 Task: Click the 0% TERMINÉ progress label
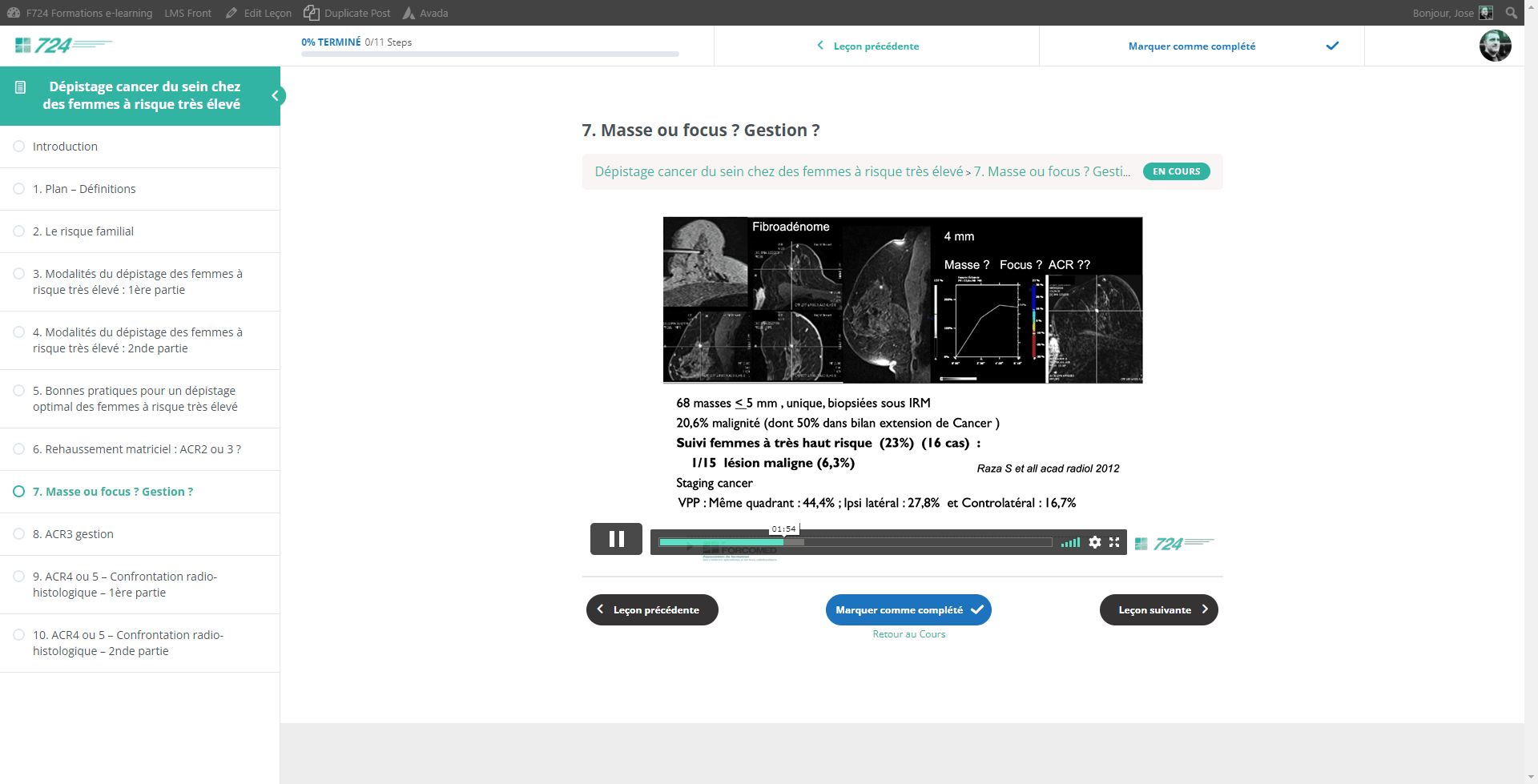(331, 42)
